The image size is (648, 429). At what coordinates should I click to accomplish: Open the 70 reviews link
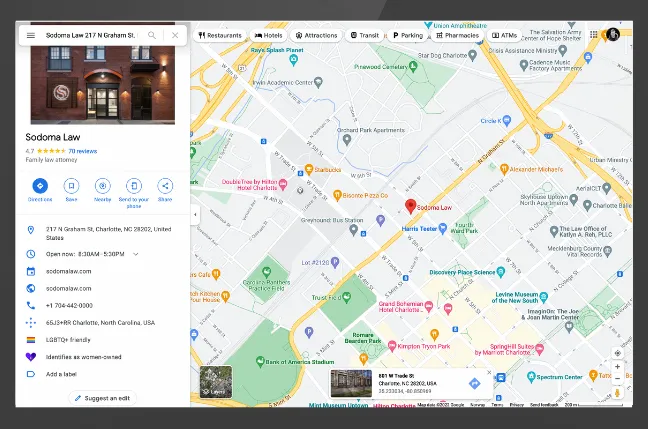pyautogui.click(x=82, y=151)
